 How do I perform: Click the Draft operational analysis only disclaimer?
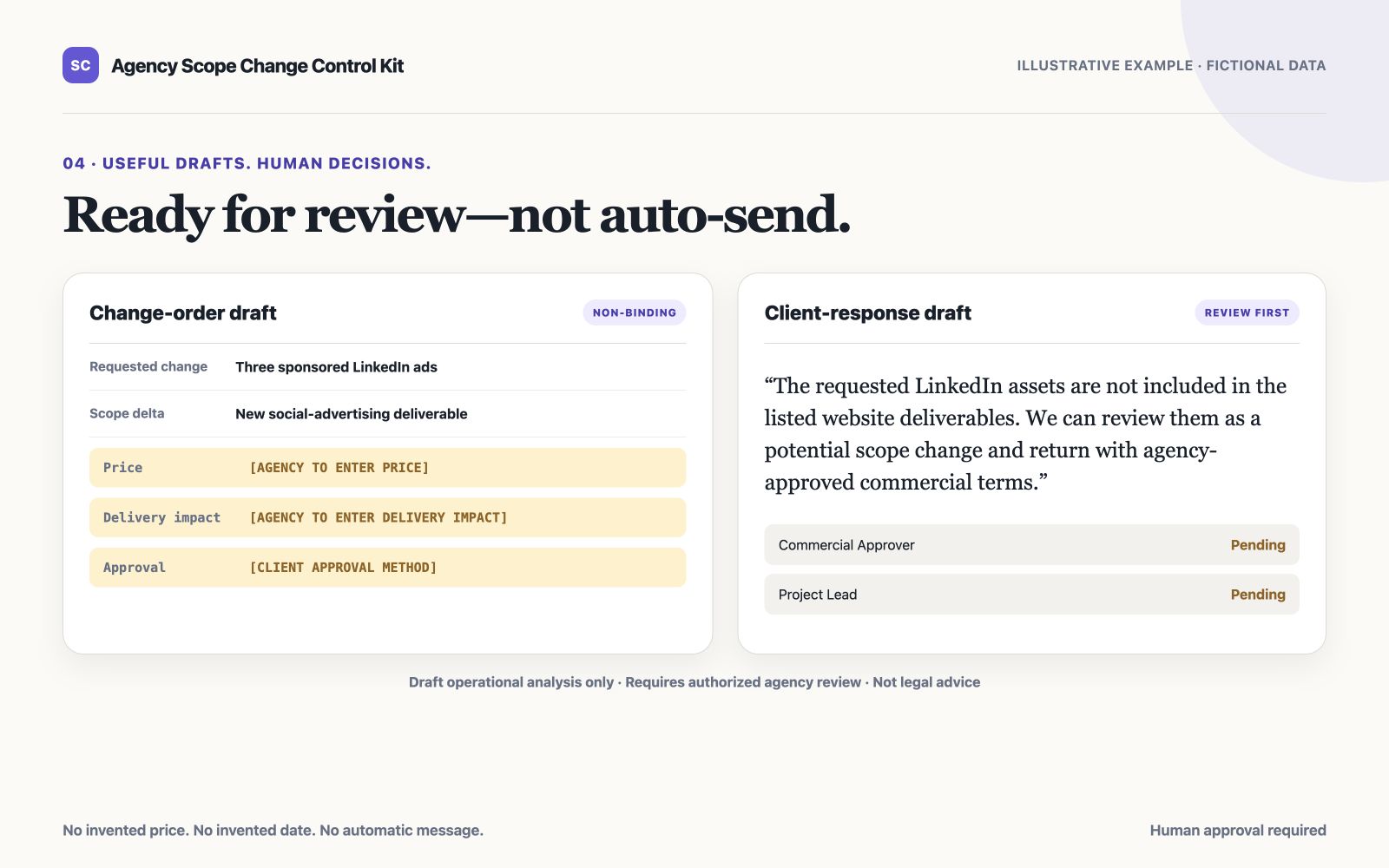[694, 682]
